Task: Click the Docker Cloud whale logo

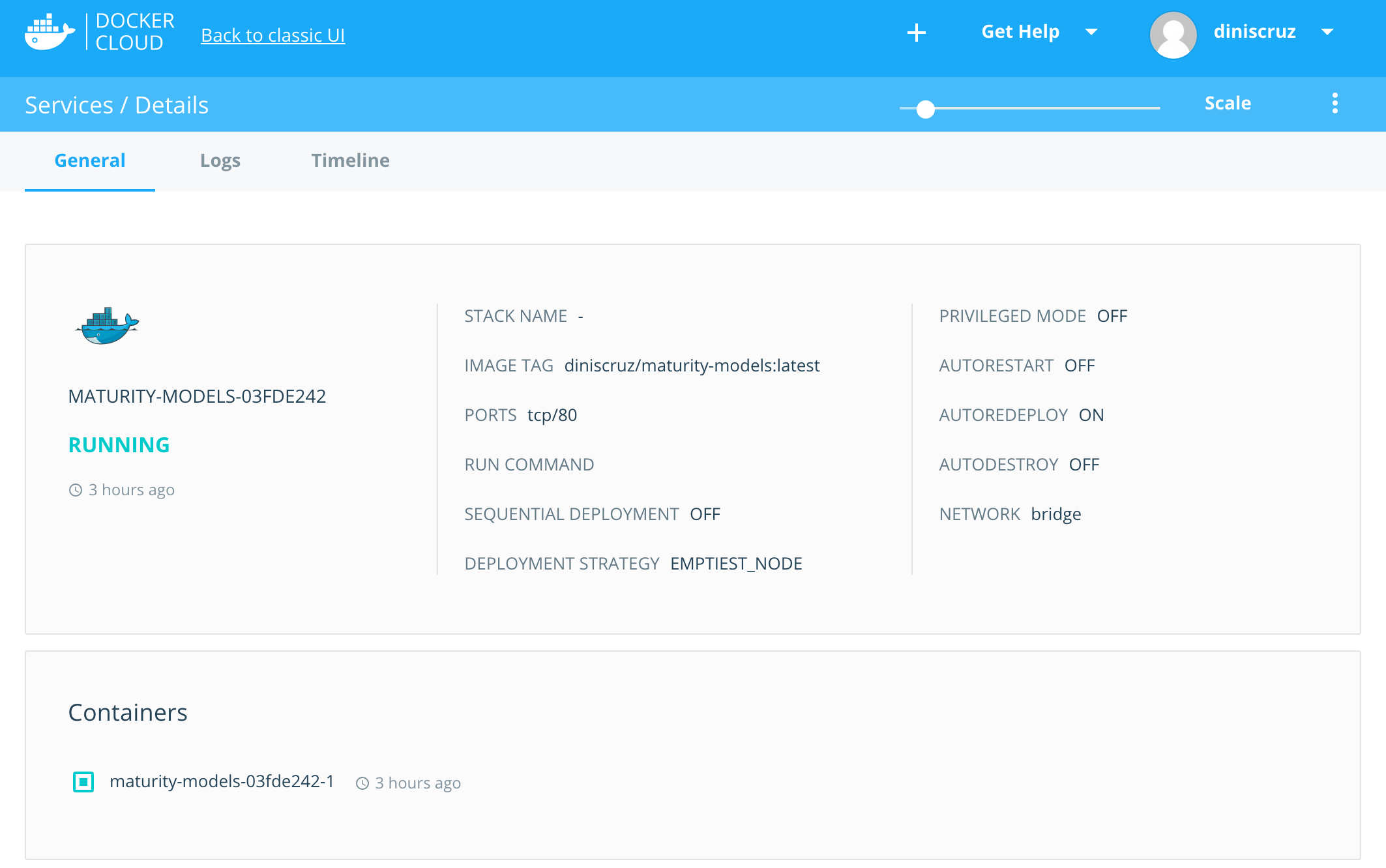Action: click(50, 33)
